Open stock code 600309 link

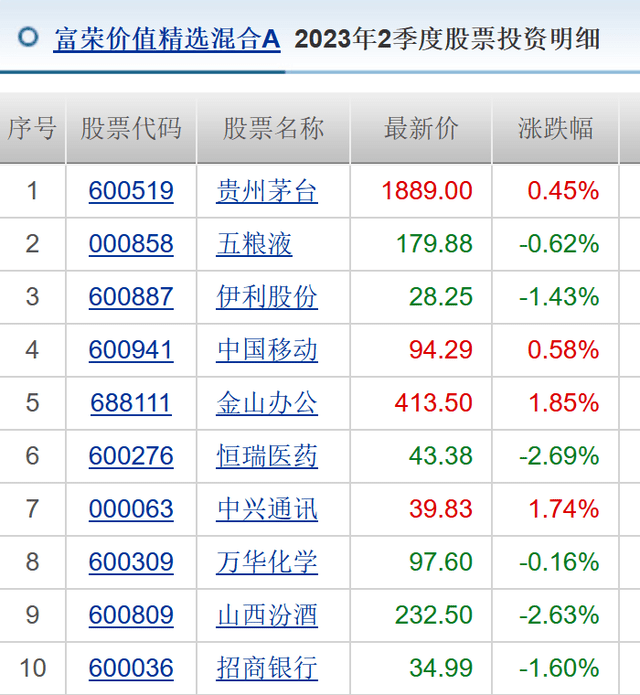131,562
